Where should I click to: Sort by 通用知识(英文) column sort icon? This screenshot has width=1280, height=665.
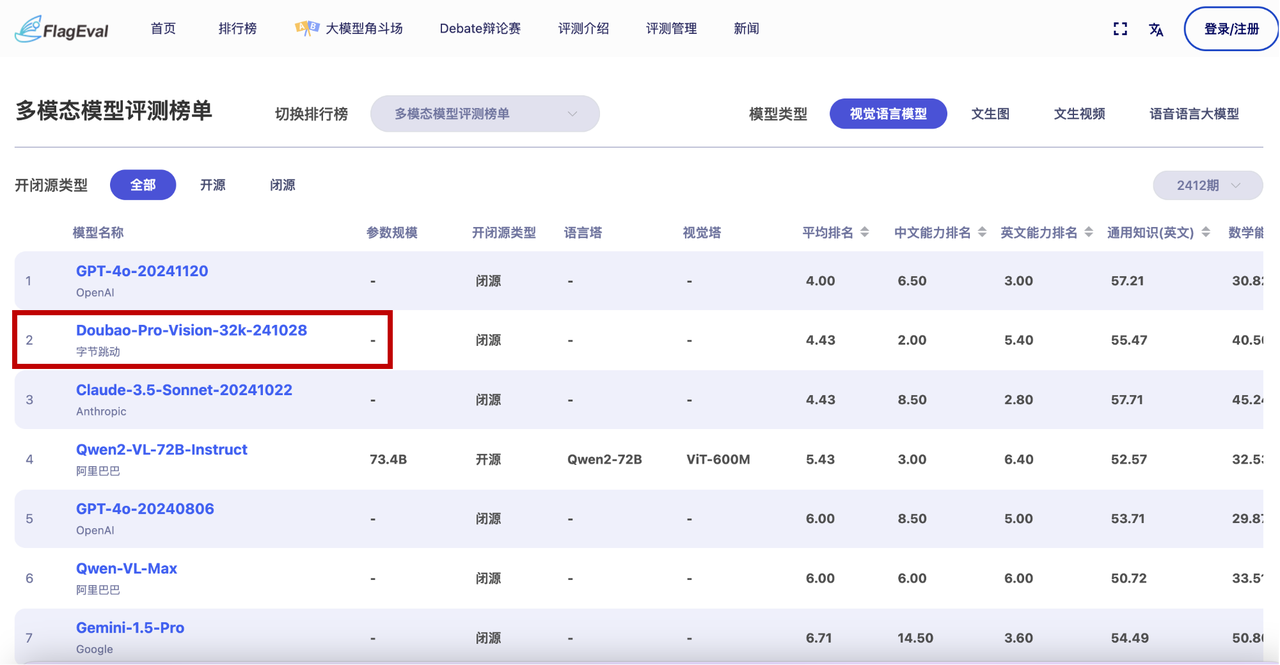[x=1206, y=233]
